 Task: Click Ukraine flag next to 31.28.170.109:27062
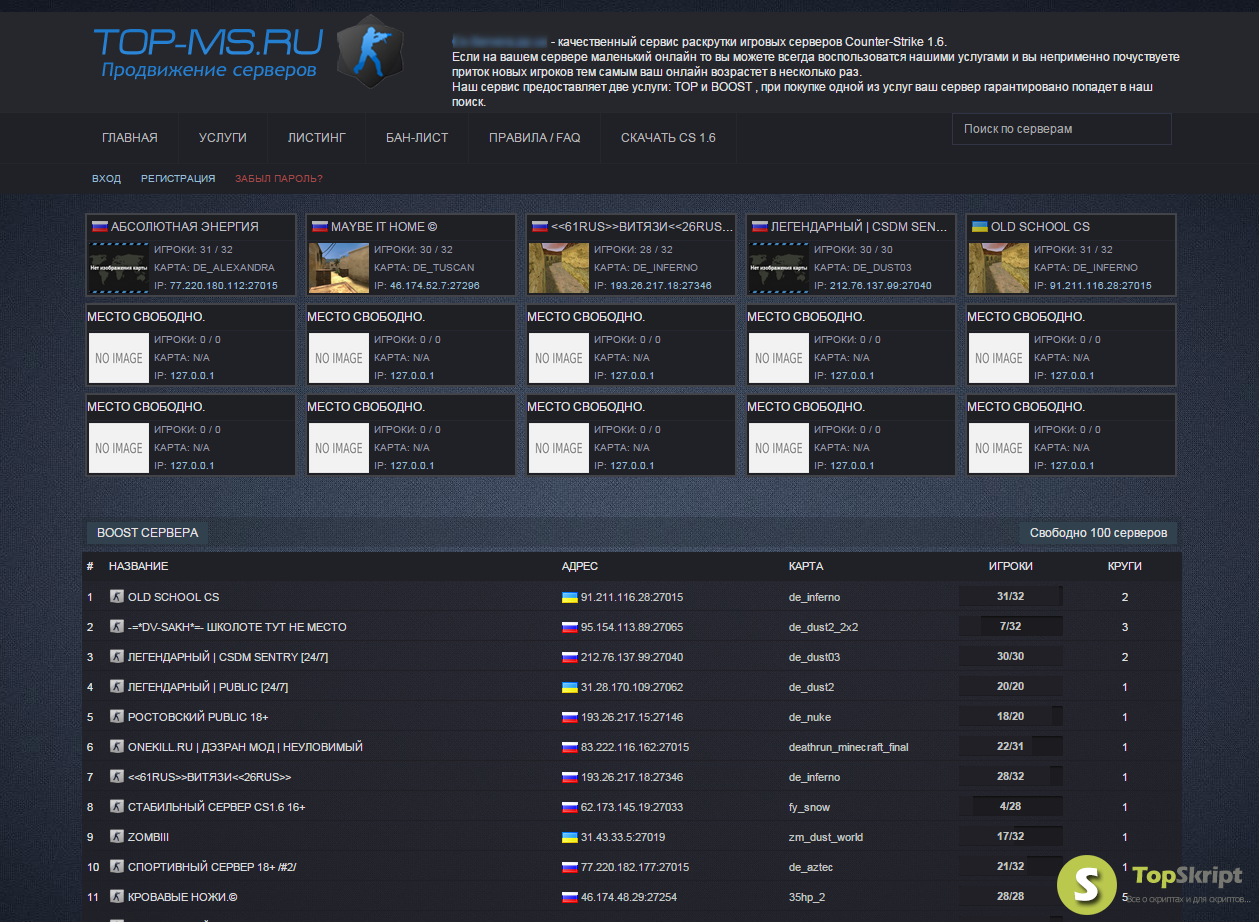[569, 687]
